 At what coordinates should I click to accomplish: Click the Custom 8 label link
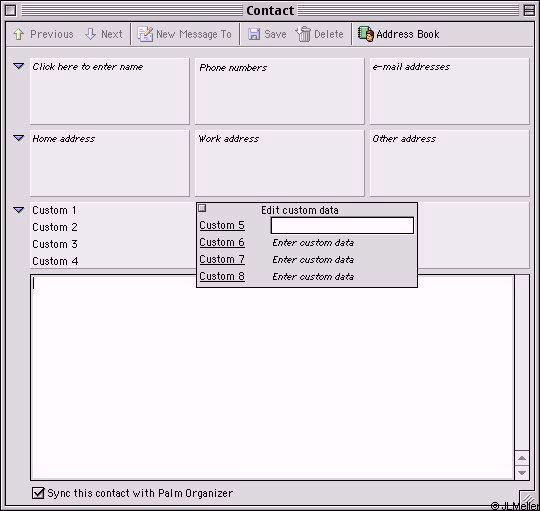[222, 276]
